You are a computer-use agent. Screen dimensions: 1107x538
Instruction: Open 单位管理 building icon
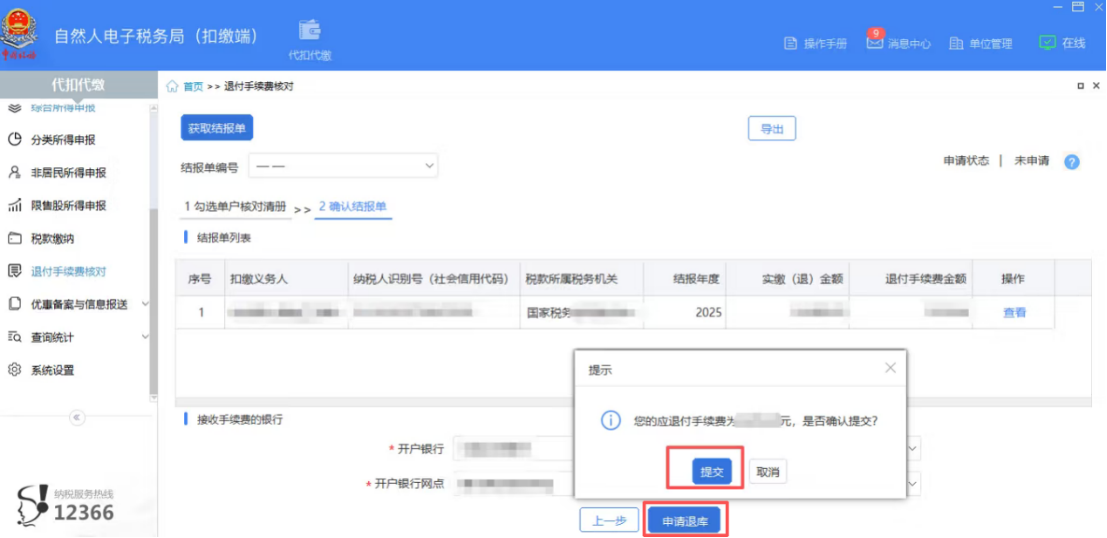point(956,43)
